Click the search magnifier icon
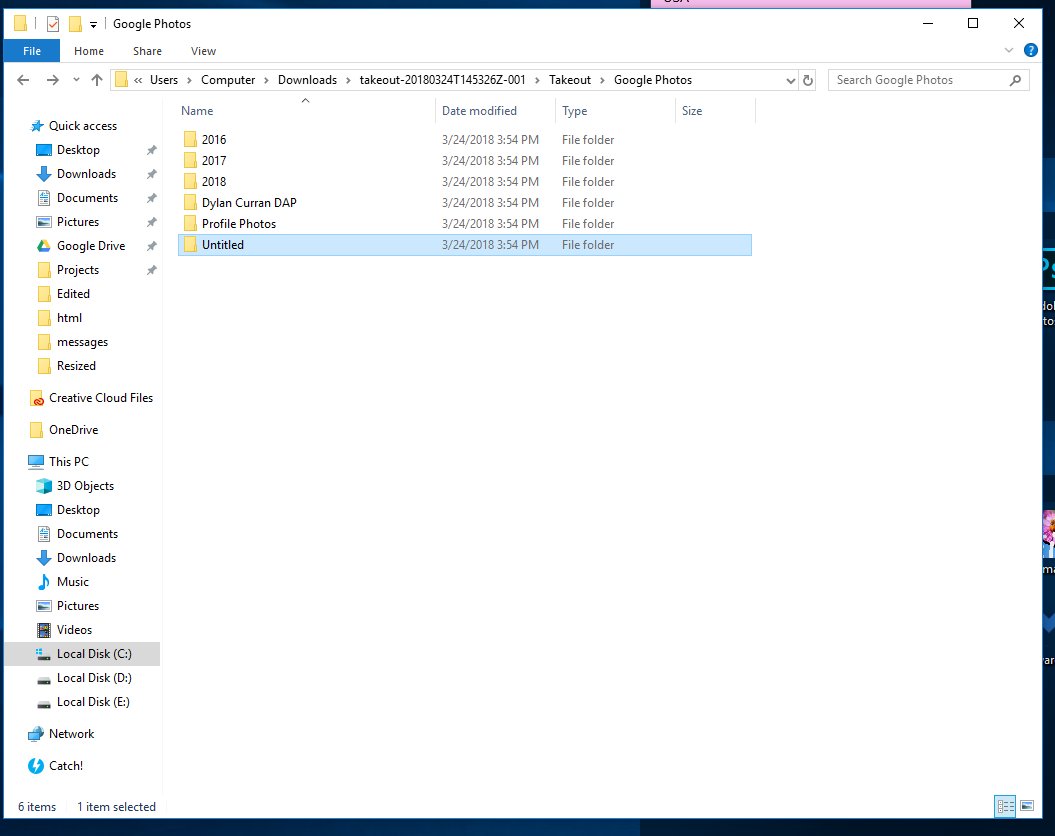This screenshot has height=836, width=1055. coord(1015,80)
